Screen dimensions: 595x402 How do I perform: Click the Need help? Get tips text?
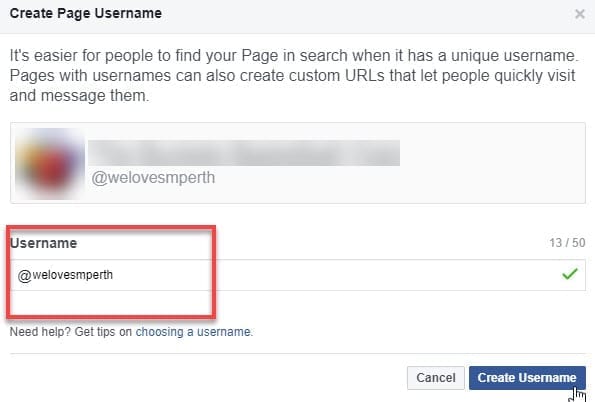[x=62, y=332]
